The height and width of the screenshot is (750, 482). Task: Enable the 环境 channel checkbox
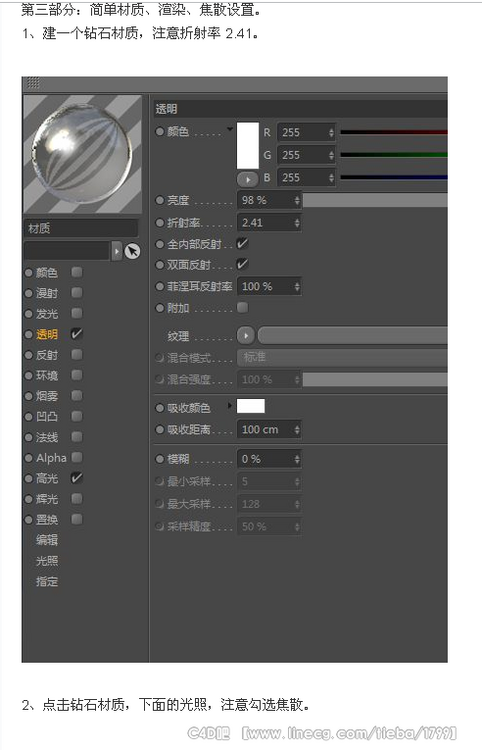(x=77, y=375)
